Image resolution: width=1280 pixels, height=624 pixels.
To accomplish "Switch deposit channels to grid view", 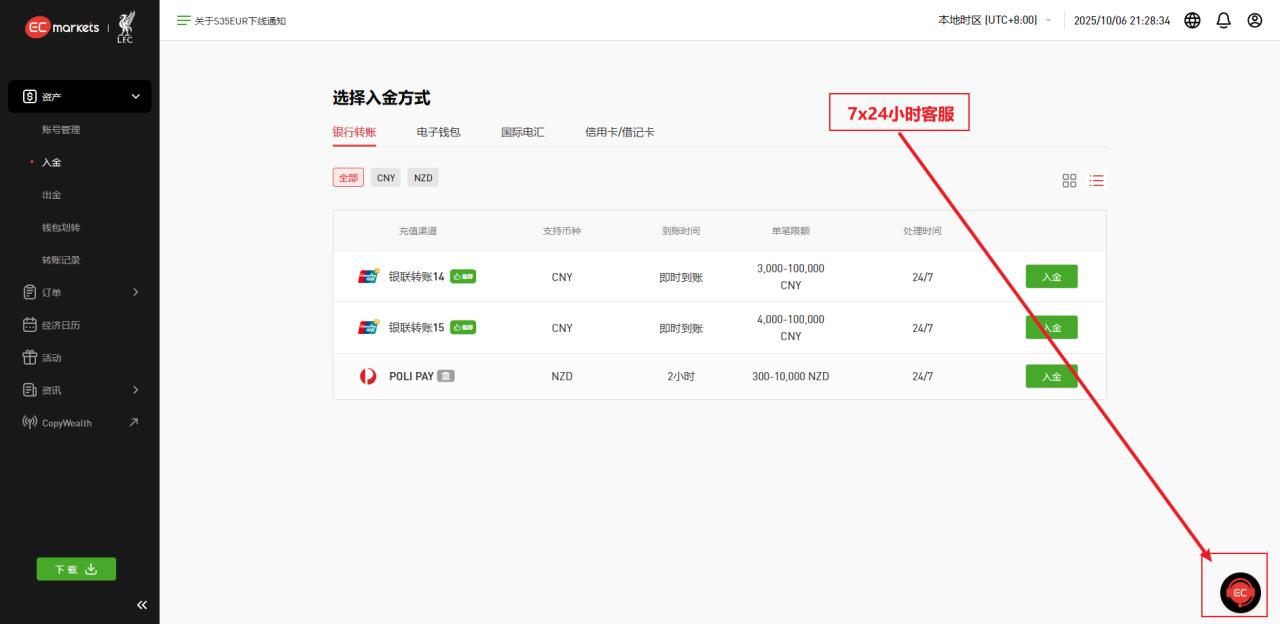I will click(x=1069, y=180).
